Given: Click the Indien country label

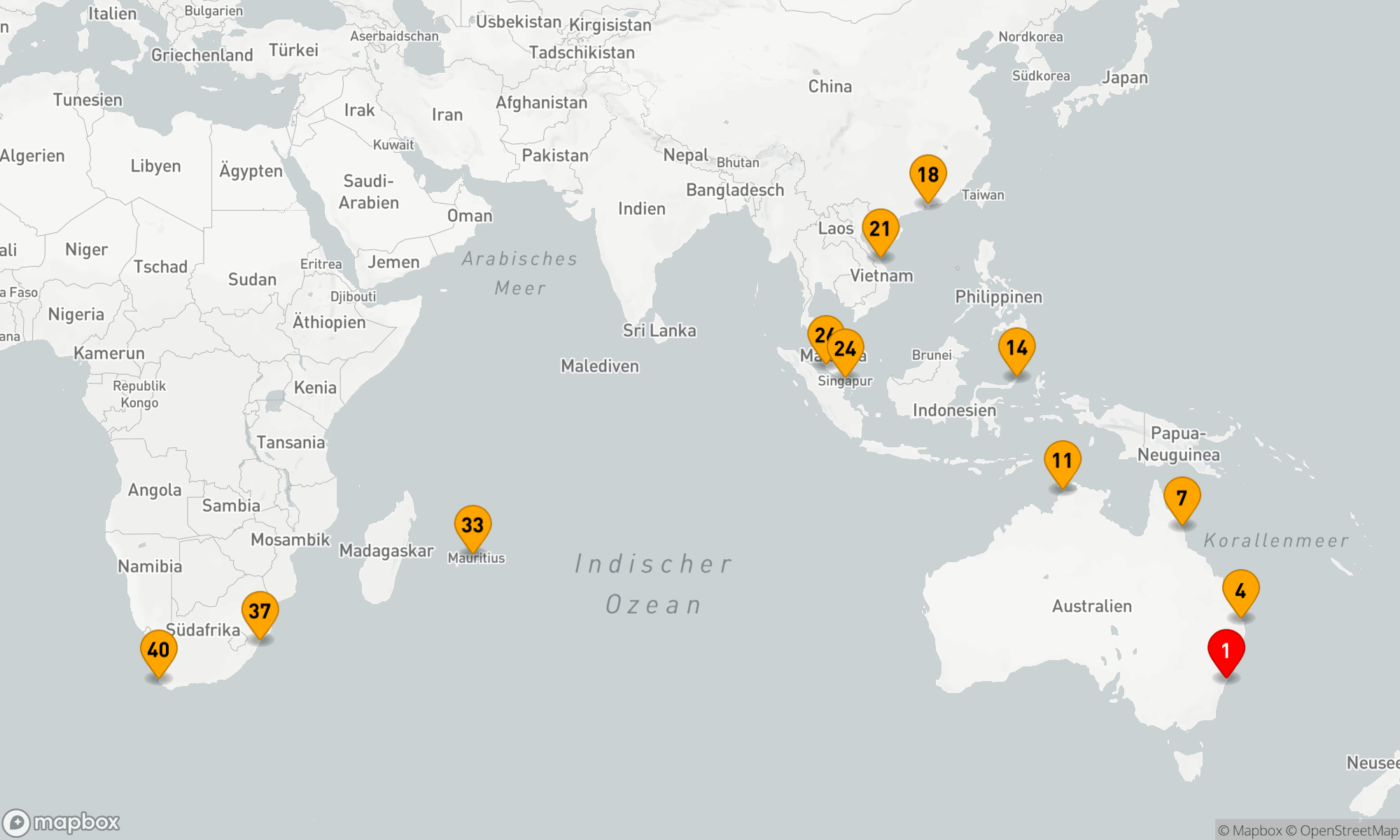Looking at the screenshot, I should tap(641, 209).
